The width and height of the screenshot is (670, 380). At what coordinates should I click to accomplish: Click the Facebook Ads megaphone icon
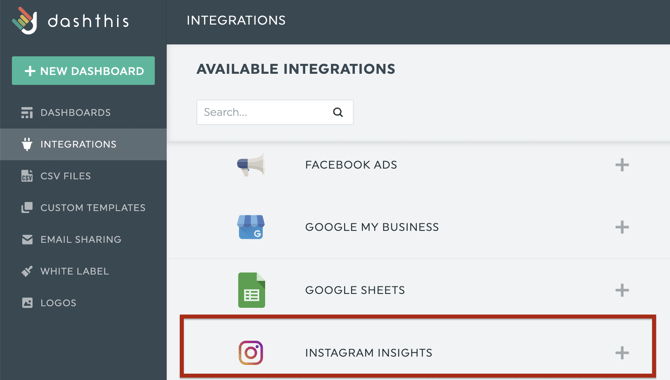(x=251, y=165)
